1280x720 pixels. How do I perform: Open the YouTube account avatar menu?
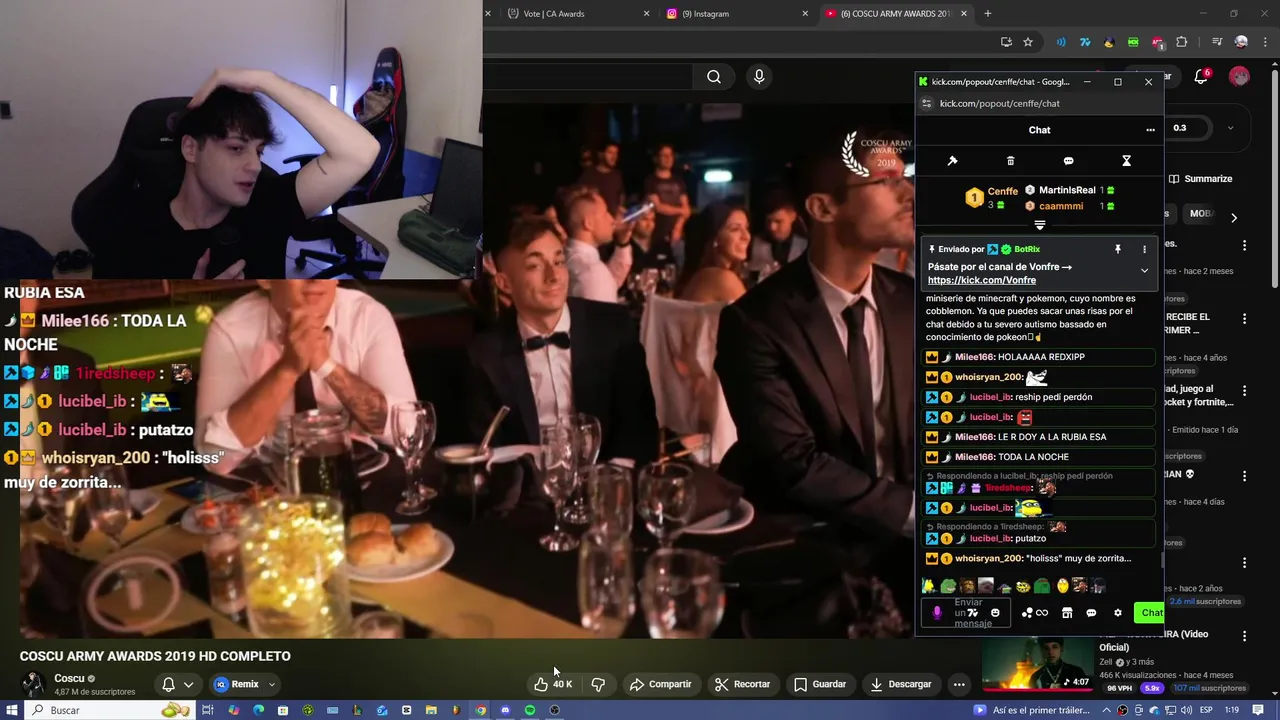tap(1239, 77)
